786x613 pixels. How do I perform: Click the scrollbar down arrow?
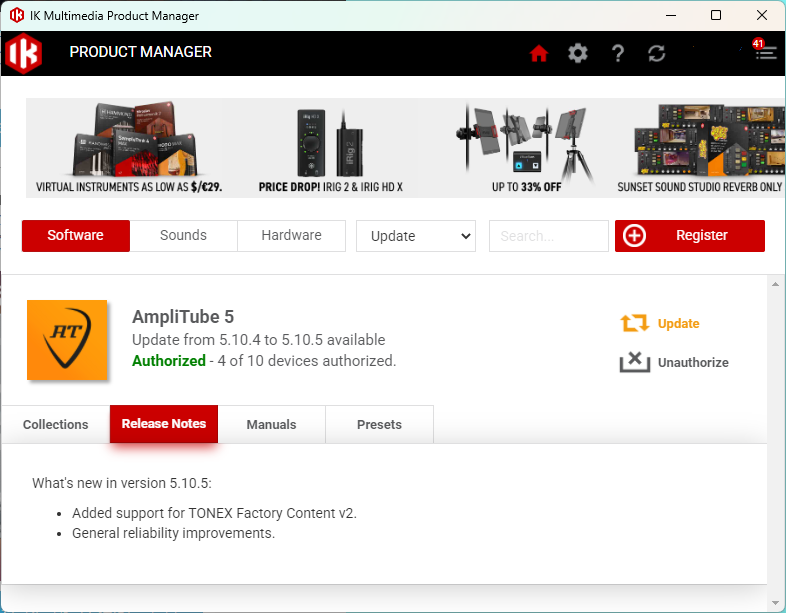point(775,603)
